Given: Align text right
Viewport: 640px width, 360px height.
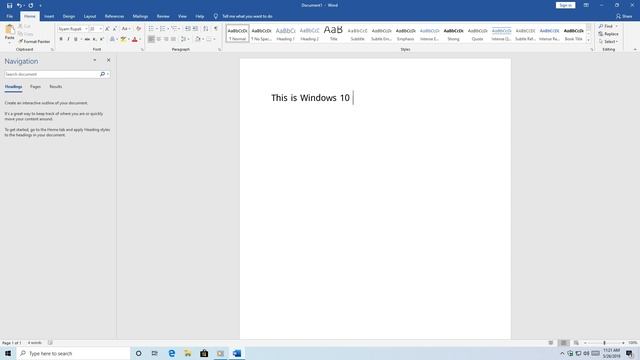Looking at the screenshot, I should (166, 39).
